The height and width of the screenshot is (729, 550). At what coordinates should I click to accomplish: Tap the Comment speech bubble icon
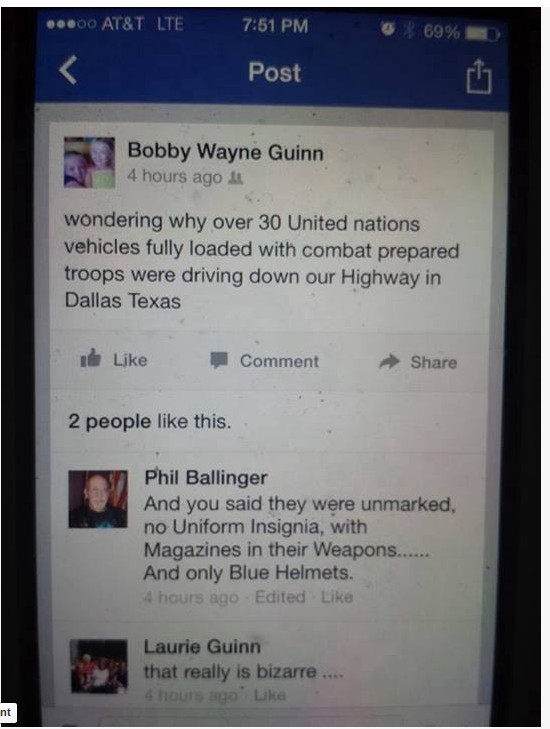click(x=219, y=360)
